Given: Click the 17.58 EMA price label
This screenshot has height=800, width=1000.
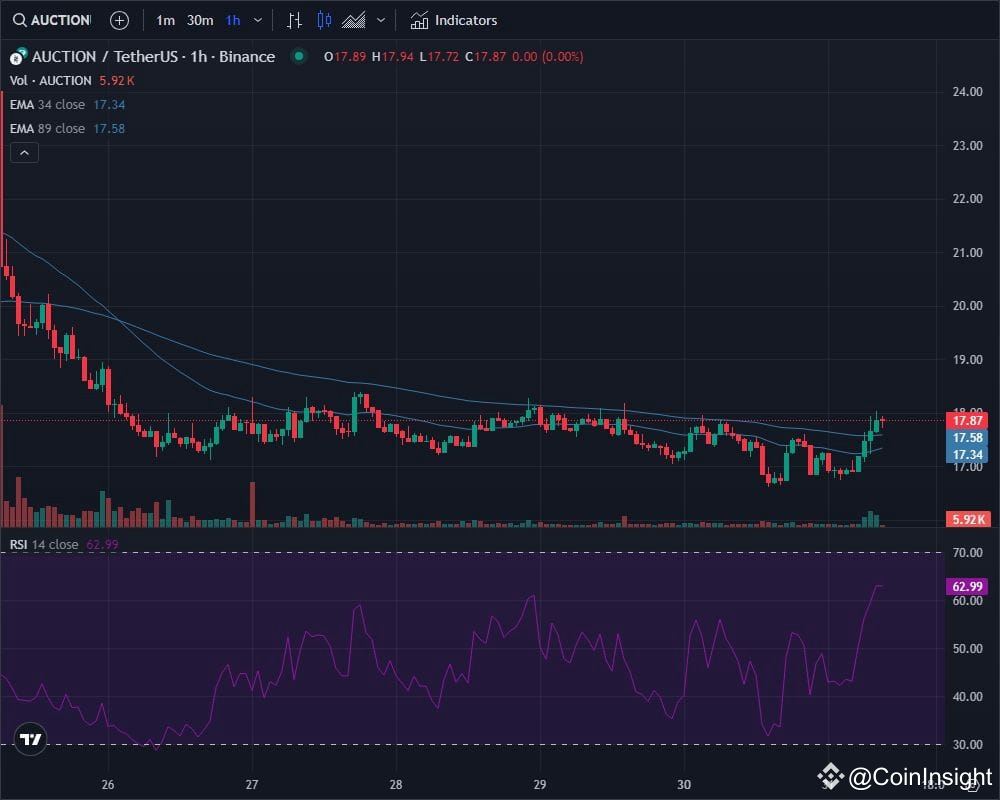Looking at the screenshot, I should point(967,438).
